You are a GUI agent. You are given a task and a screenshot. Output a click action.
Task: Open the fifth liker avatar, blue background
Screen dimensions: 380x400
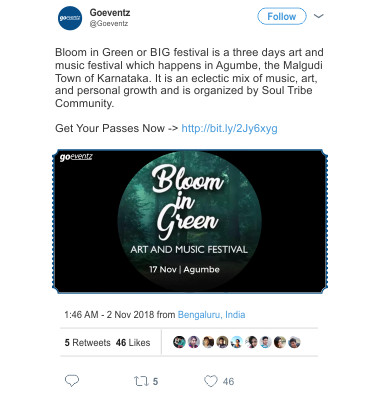point(237,342)
